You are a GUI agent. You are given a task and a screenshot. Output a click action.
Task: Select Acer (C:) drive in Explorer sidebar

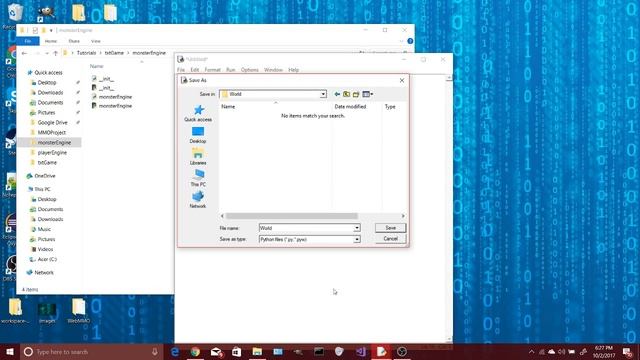click(x=47, y=259)
